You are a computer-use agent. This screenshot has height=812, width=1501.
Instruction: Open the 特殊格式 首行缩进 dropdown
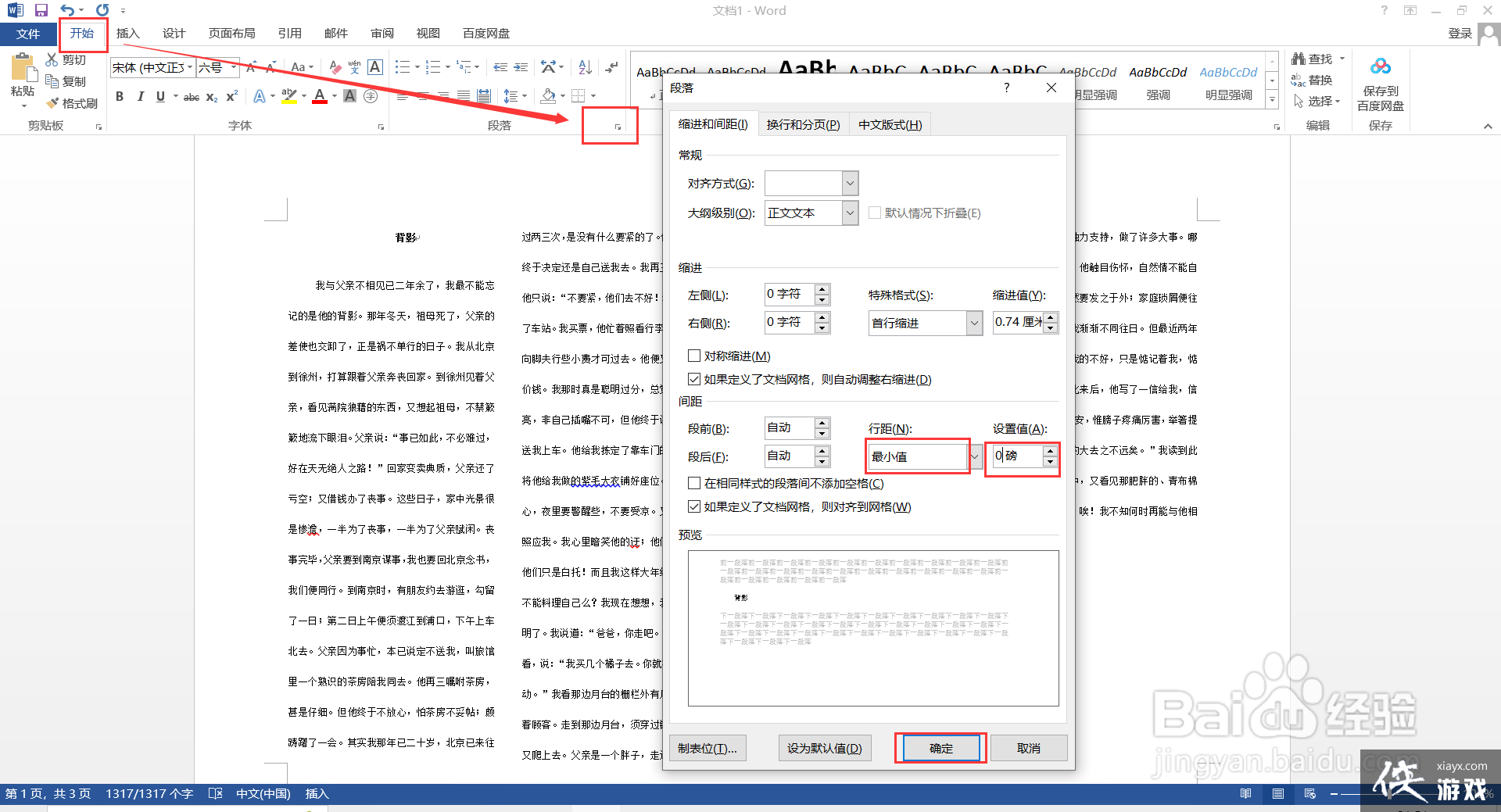pos(974,323)
